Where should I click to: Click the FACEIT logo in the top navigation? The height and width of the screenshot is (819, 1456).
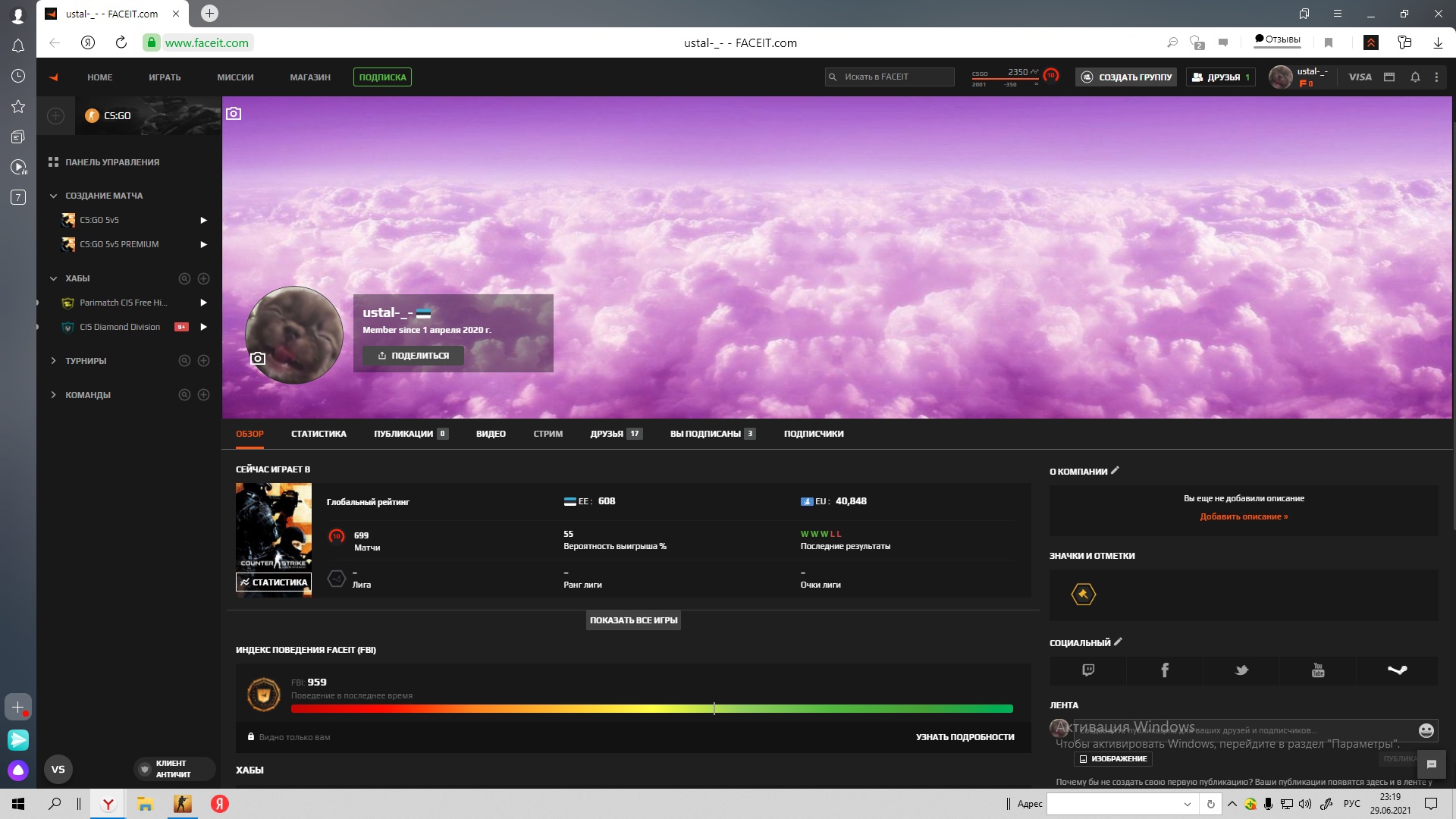point(54,77)
